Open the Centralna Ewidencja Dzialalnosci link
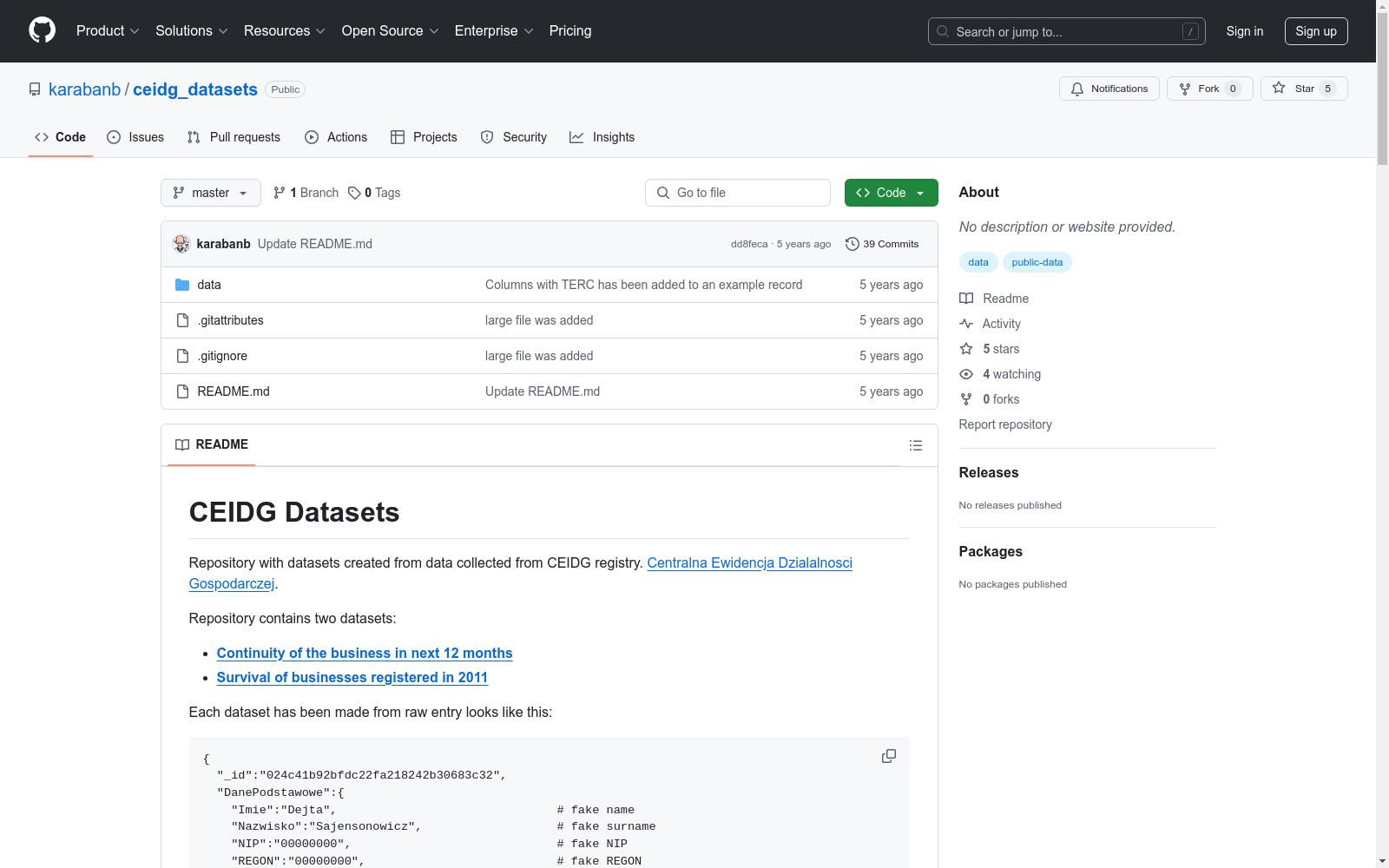 pos(750,562)
